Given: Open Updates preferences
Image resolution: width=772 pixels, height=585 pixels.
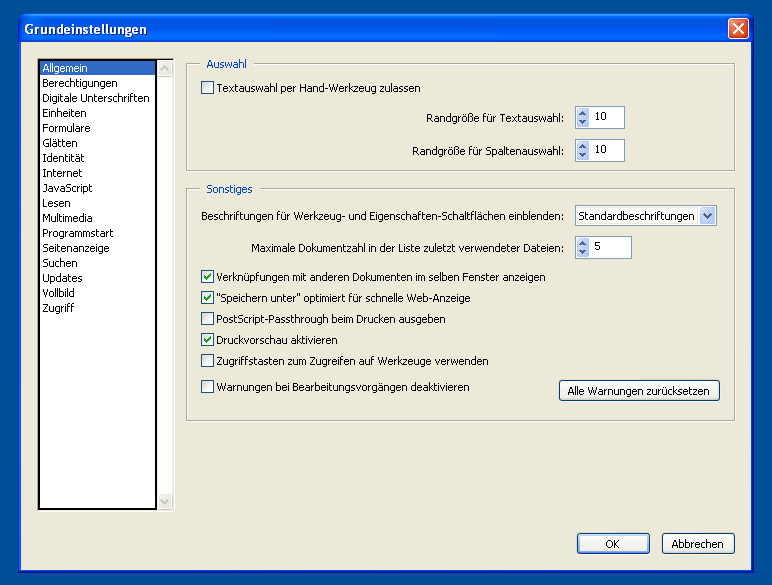Looking at the screenshot, I should click(97, 278).
